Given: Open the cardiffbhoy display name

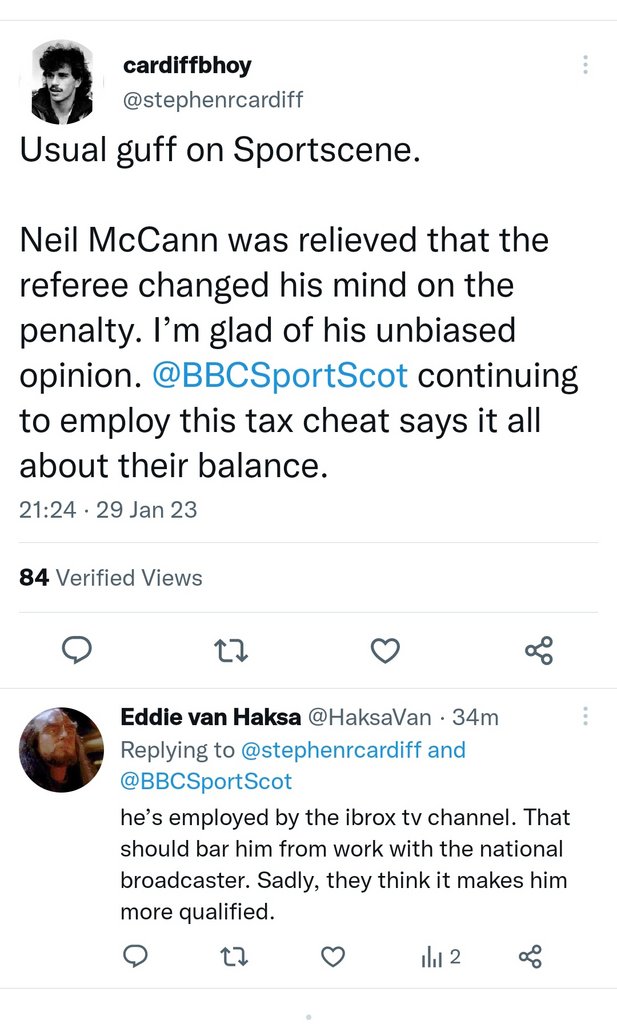Looking at the screenshot, I should click(x=187, y=66).
